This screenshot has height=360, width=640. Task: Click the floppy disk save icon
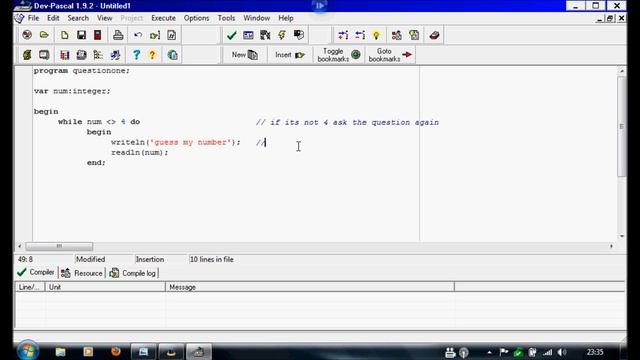pos(81,35)
